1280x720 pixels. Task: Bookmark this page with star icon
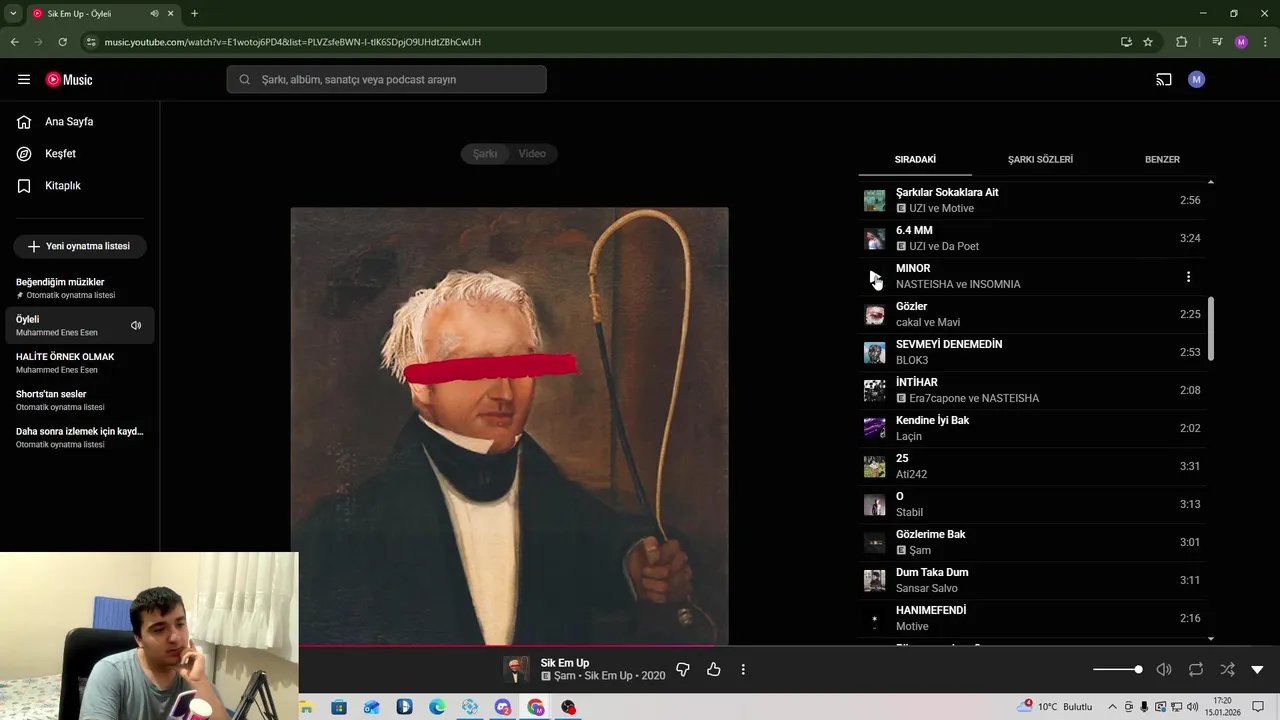click(x=1148, y=42)
